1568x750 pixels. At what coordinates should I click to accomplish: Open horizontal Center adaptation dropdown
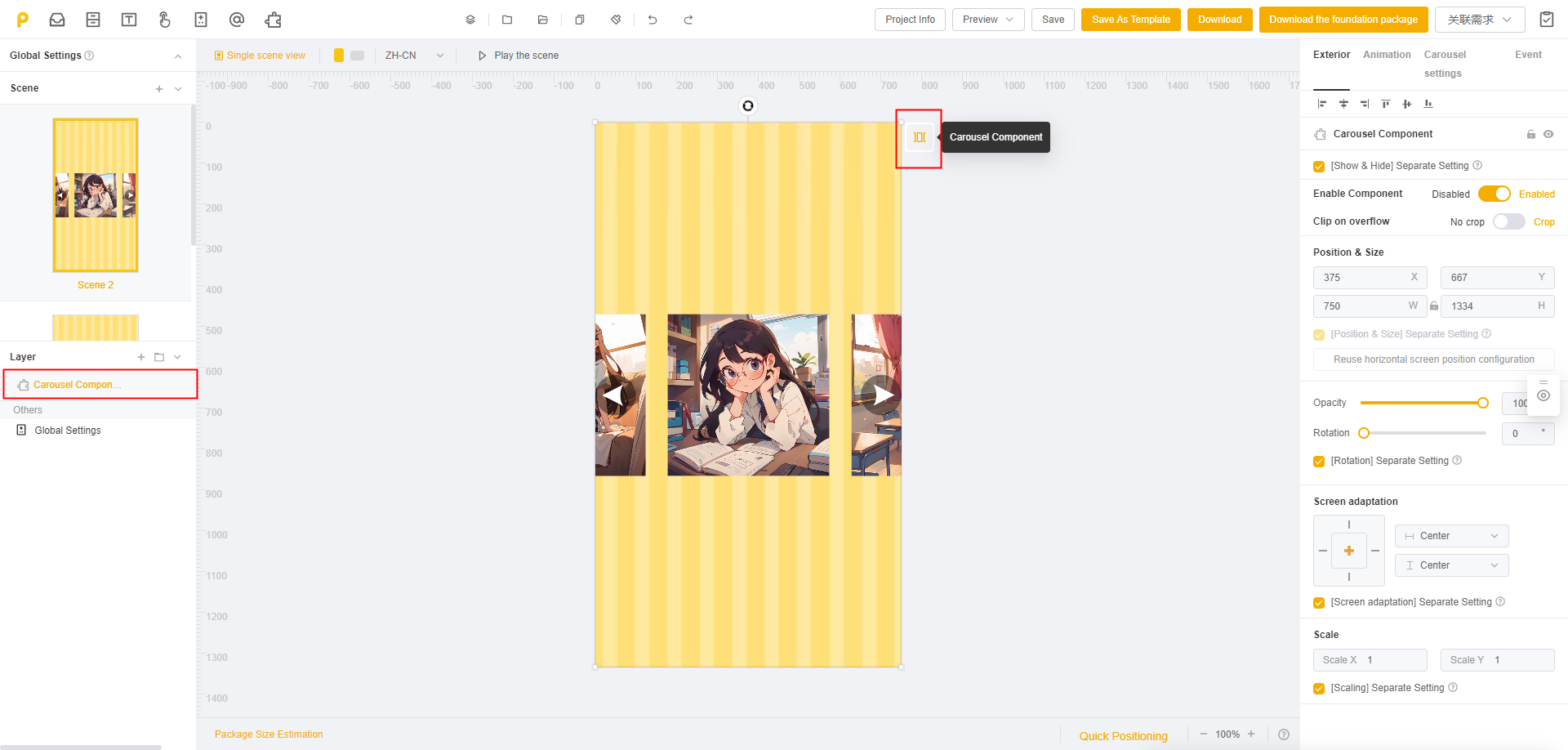pyautogui.click(x=1452, y=536)
